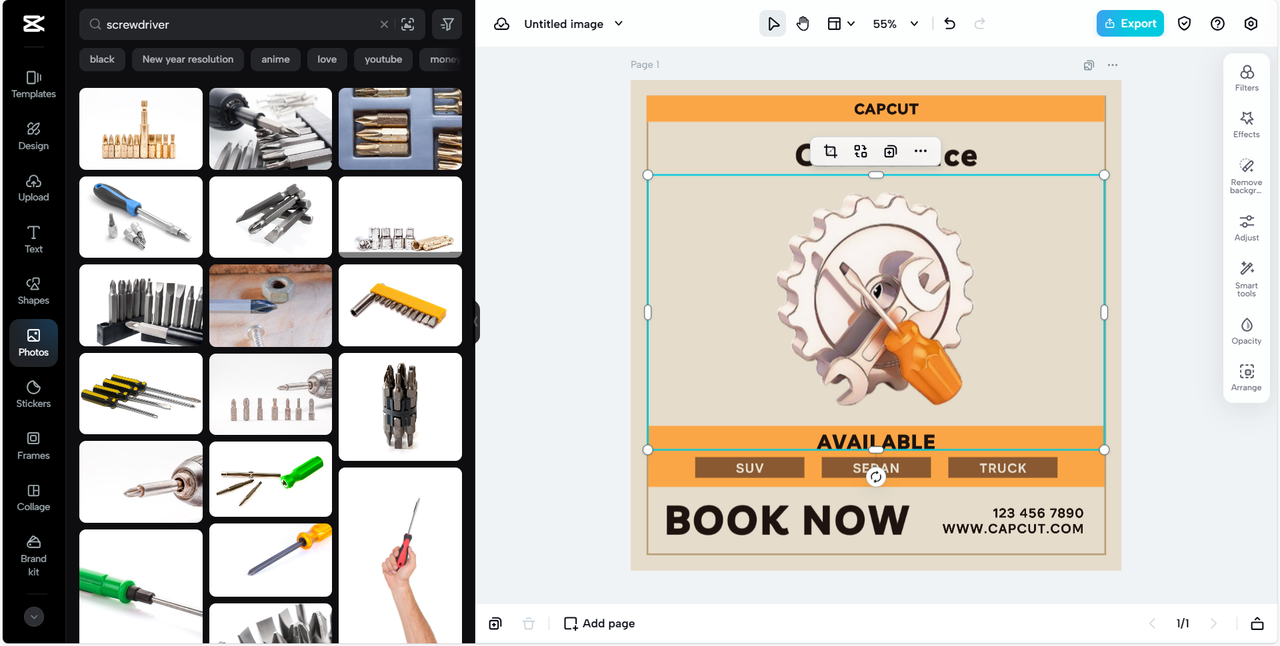Select the anime suggestion tag

coord(276,59)
